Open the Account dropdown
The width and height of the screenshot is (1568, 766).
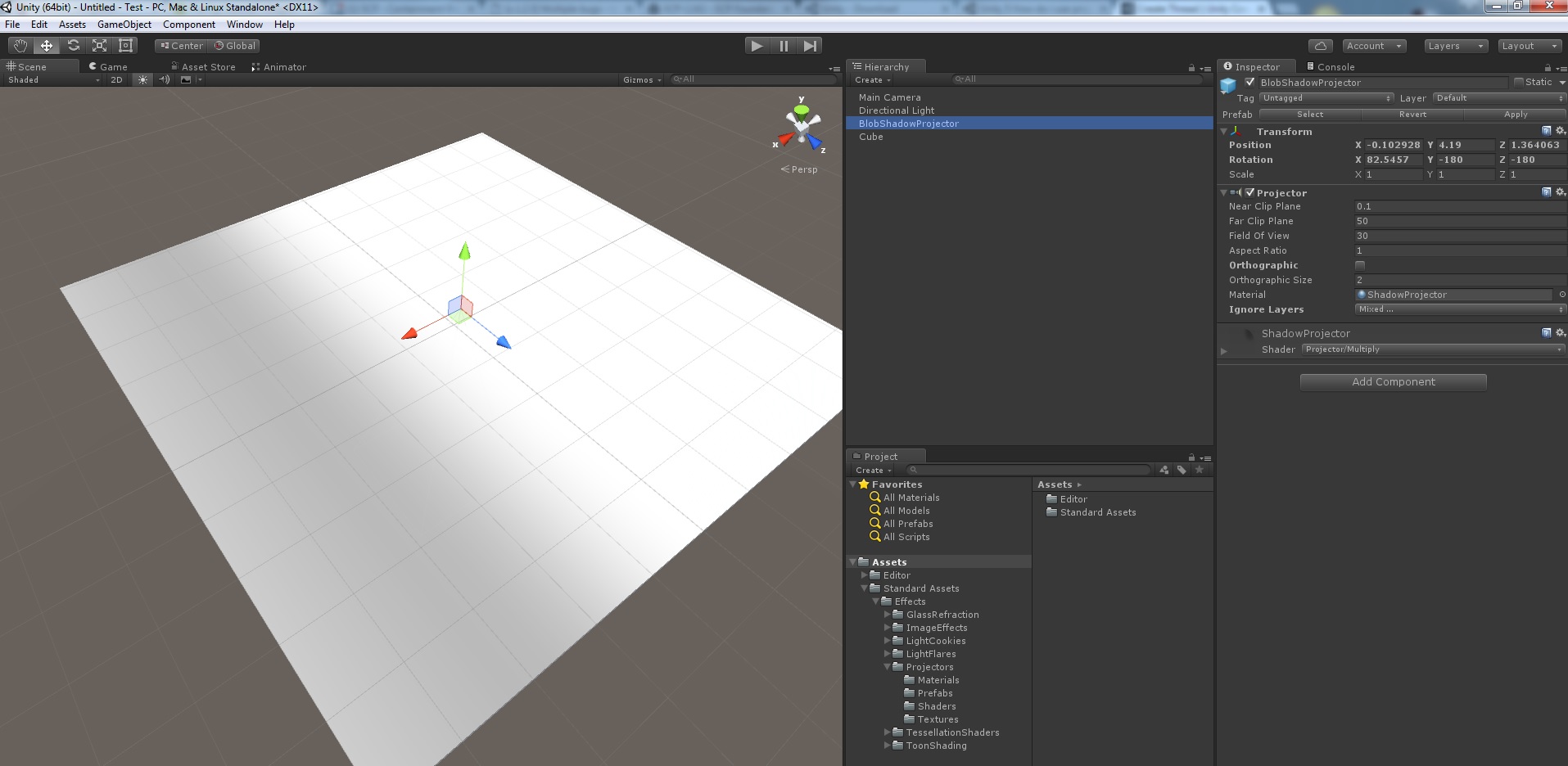tap(1375, 46)
